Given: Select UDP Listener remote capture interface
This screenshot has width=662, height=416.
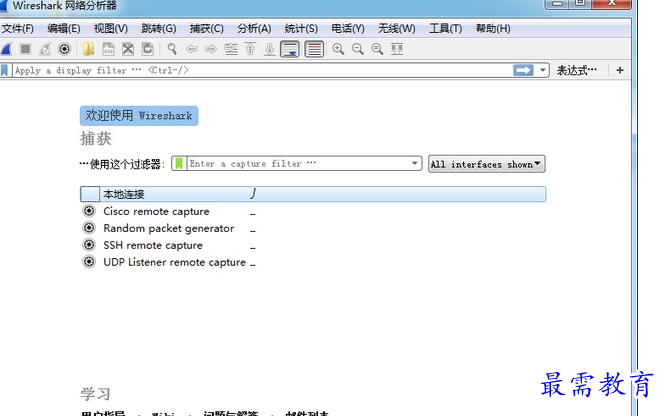Looking at the screenshot, I should [174, 262].
